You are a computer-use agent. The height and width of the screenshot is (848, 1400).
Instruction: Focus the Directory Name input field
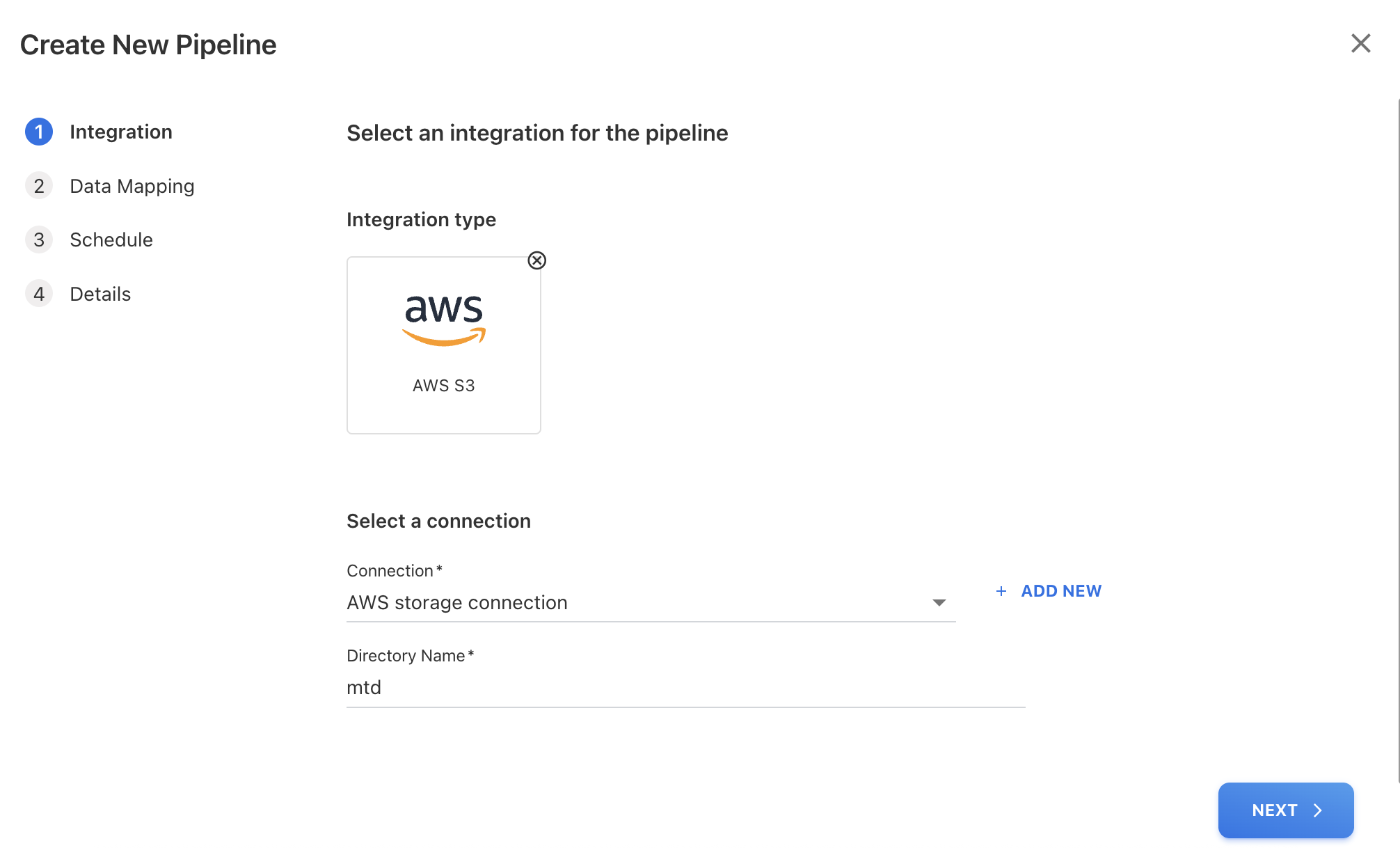click(x=685, y=688)
